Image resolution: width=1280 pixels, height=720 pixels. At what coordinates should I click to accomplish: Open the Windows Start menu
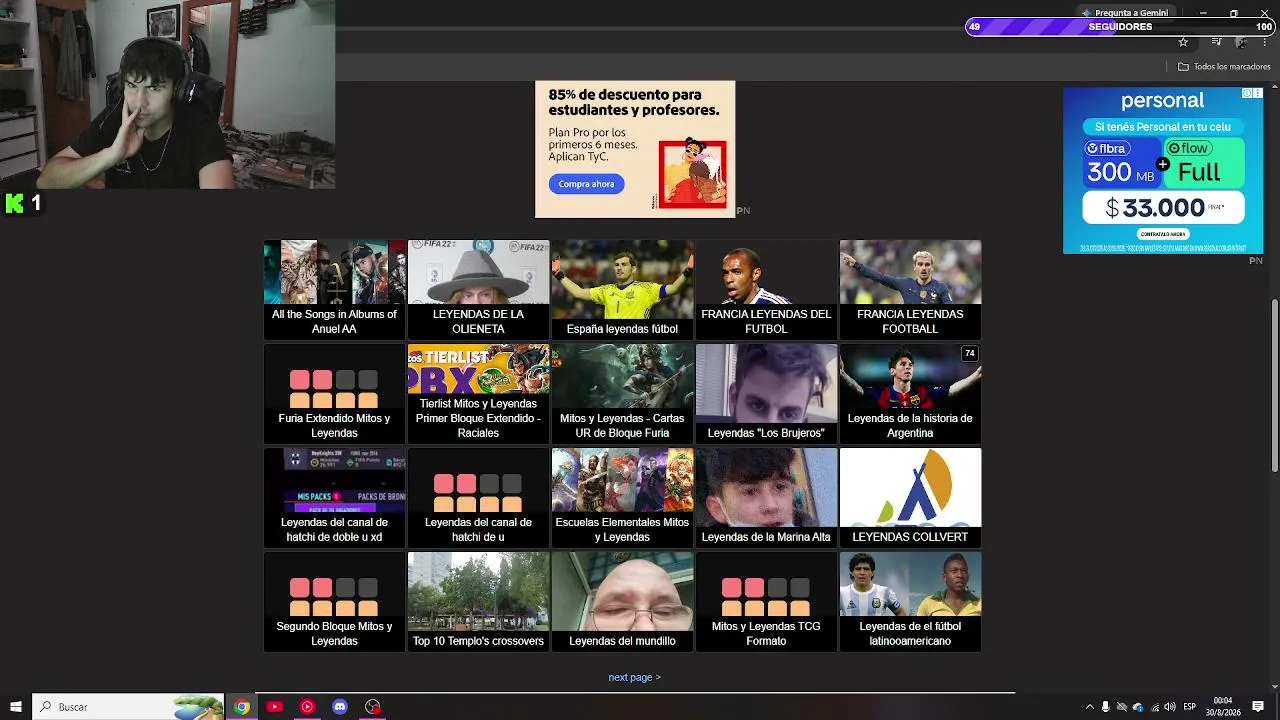(x=15, y=707)
